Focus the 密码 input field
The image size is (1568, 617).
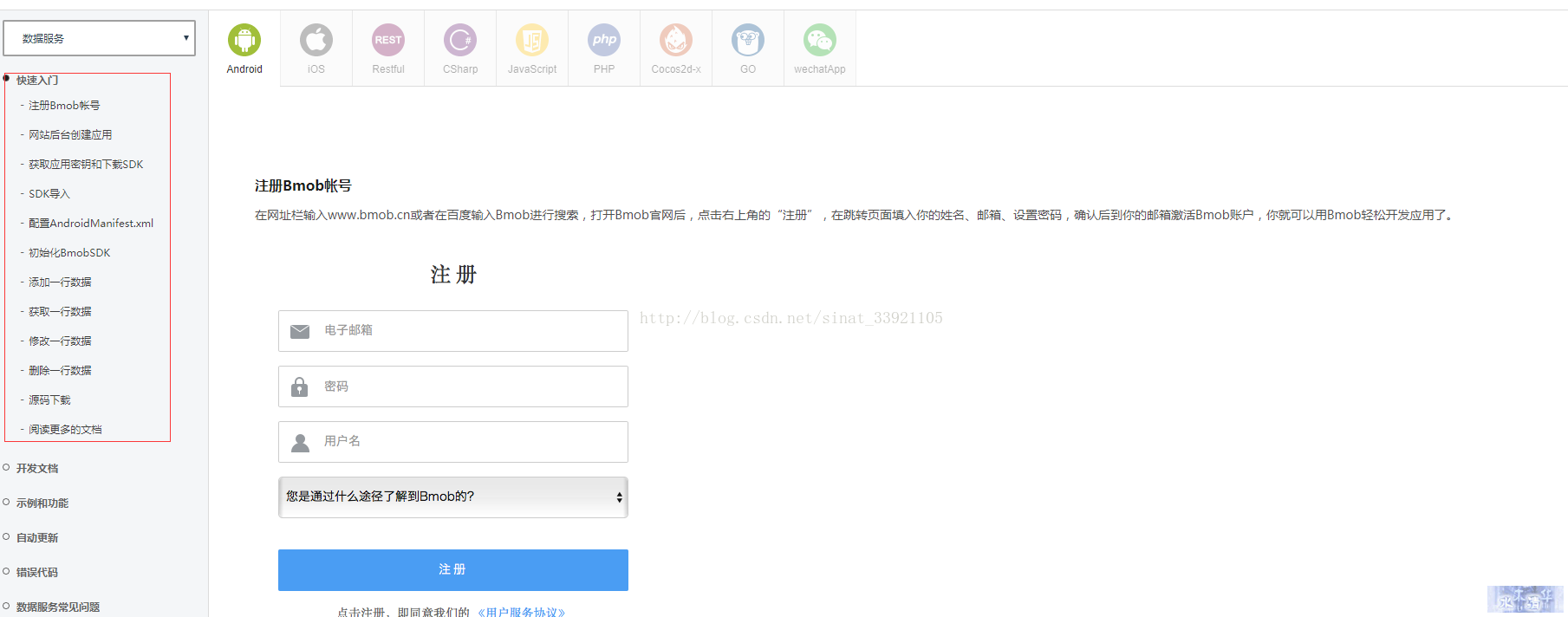pyautogui.click(x=453, y=386)
